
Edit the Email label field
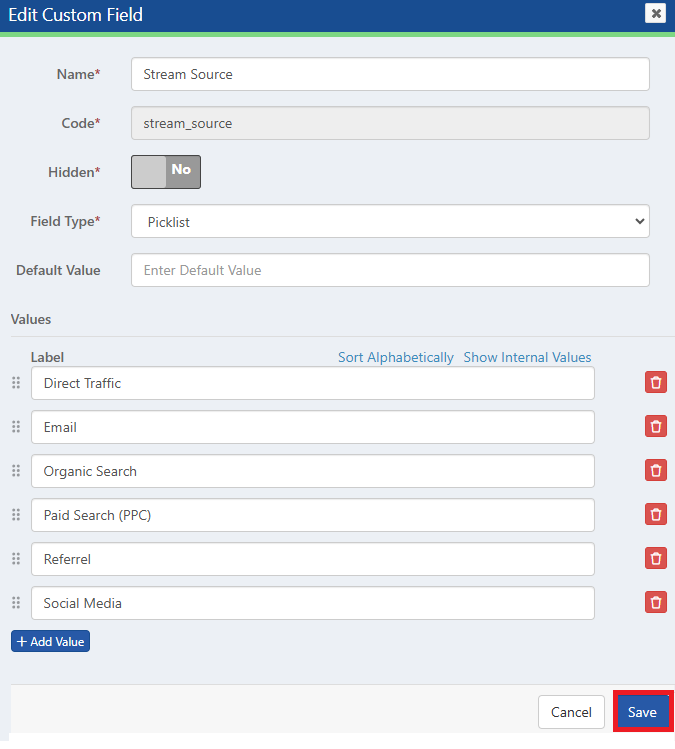(x=313, y=427)
